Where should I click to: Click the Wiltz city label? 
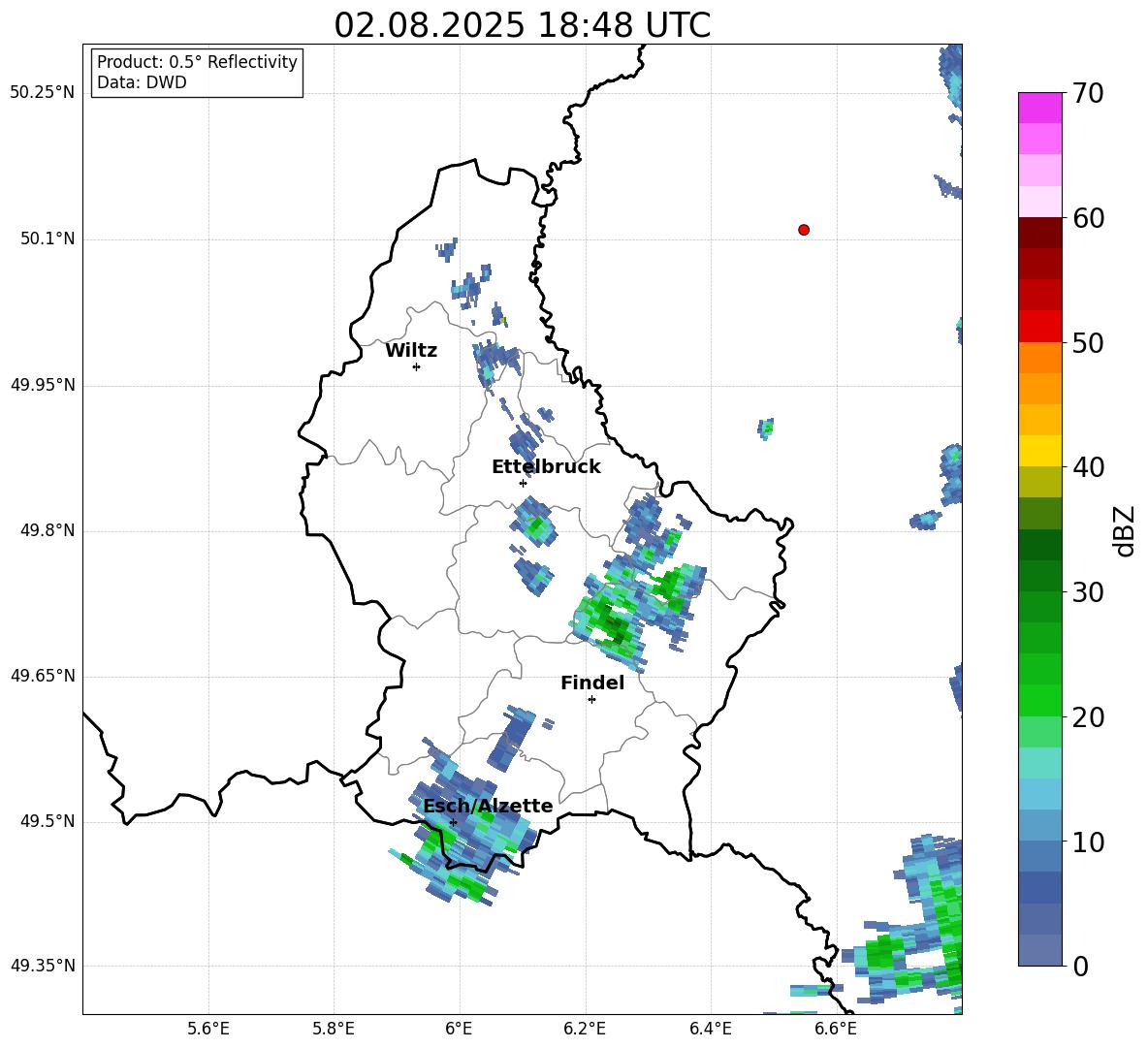[x=411, y=351]
